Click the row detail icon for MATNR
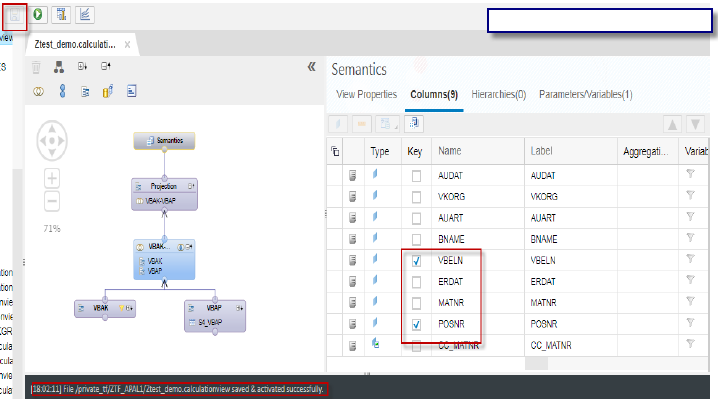 point(353,303)
